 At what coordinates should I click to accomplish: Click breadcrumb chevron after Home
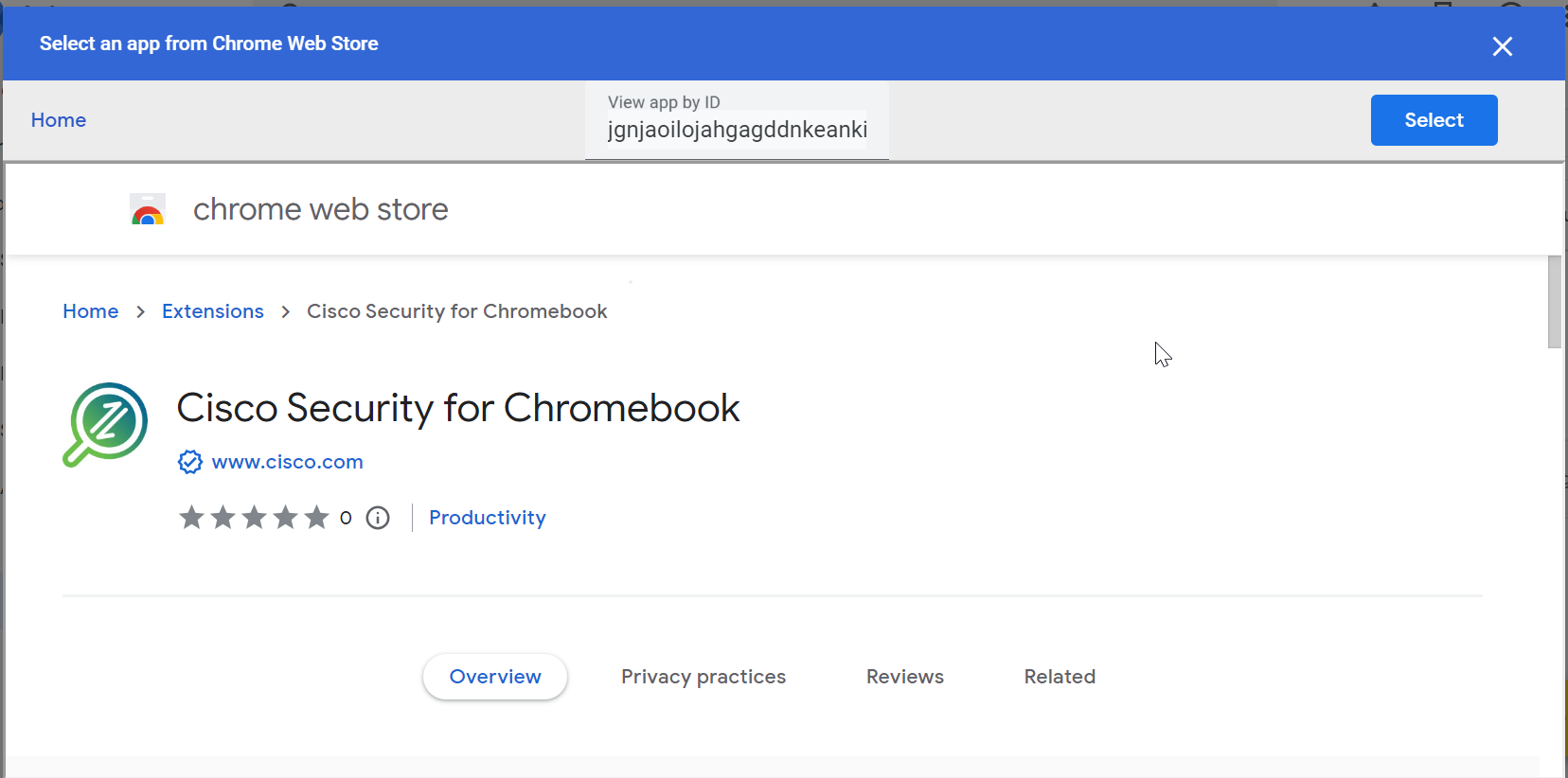pyautogui.click(x=140, y=311)
